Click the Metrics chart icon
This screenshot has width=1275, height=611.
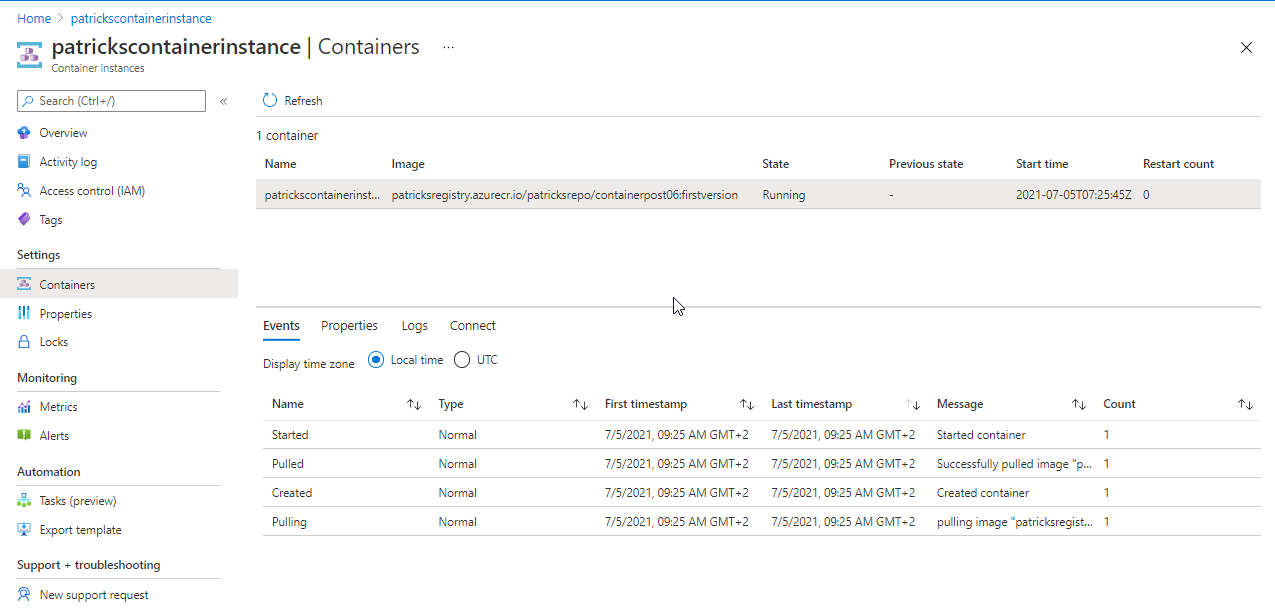tap(24, 407)
